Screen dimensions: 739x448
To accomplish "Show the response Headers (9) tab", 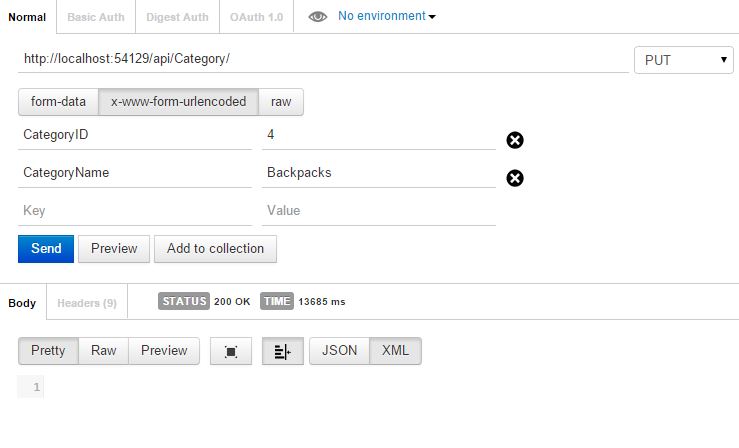I will click(87, 302).
